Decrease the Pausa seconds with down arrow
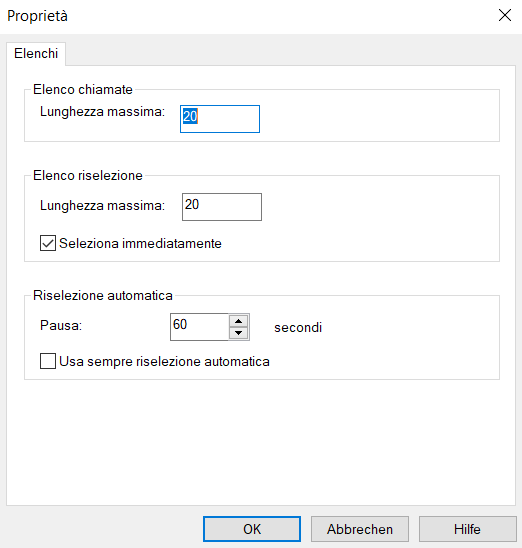Screen dimensions: 522x548 239,333
